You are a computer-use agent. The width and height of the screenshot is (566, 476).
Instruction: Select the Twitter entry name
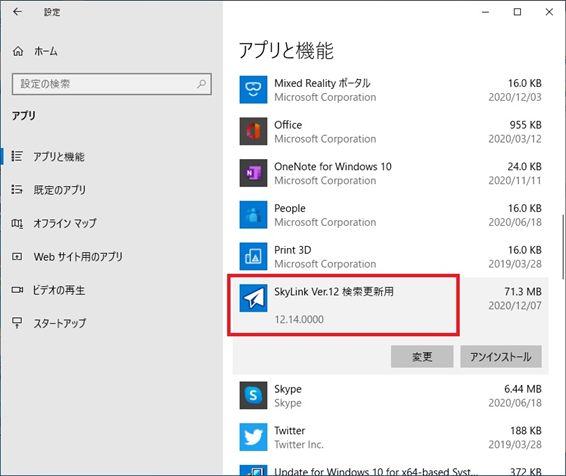click(x=289, y=431)
